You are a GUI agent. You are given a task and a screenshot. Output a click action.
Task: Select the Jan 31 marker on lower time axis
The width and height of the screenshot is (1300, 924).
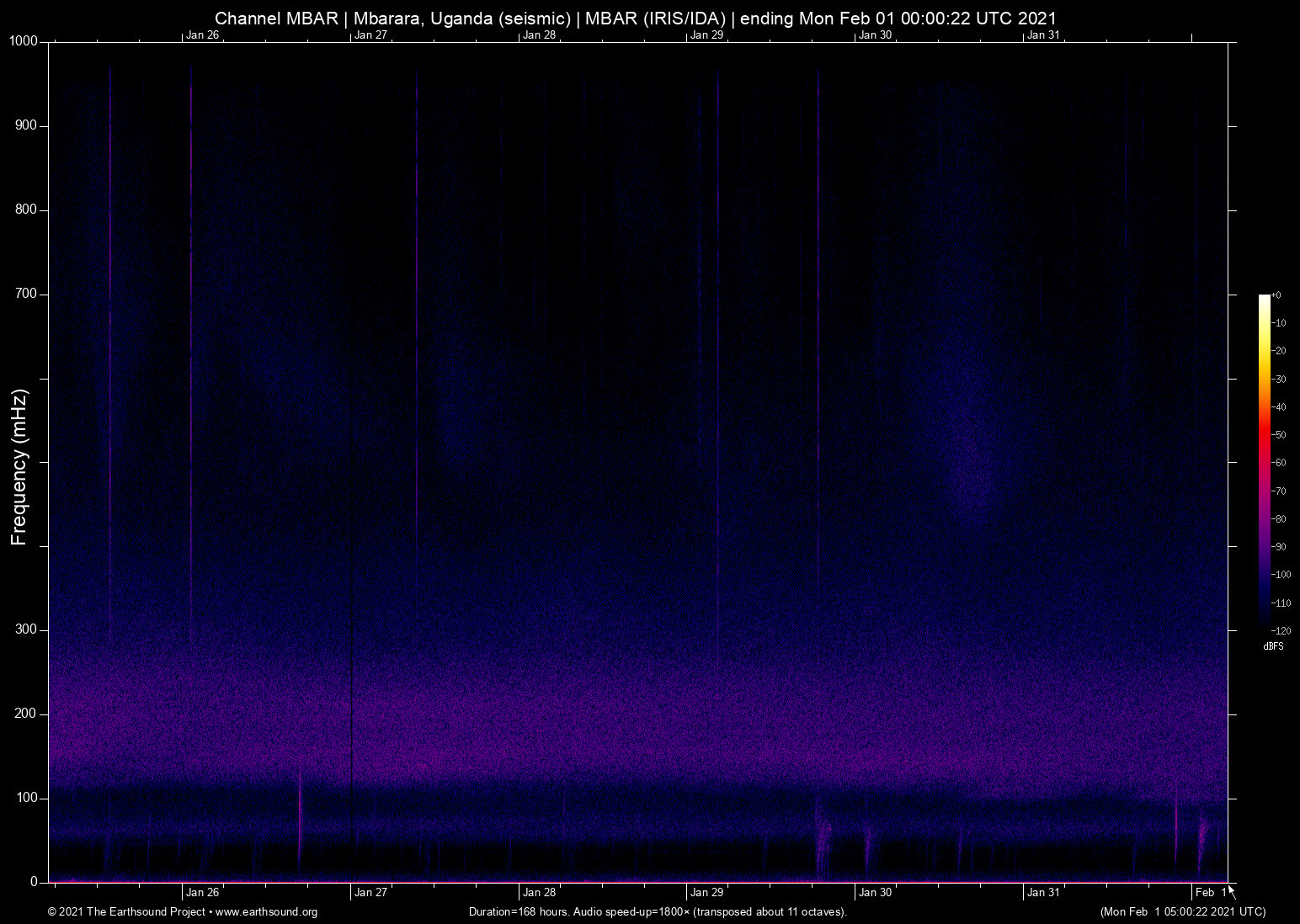pyautogui.click(x=1043, y=892)
